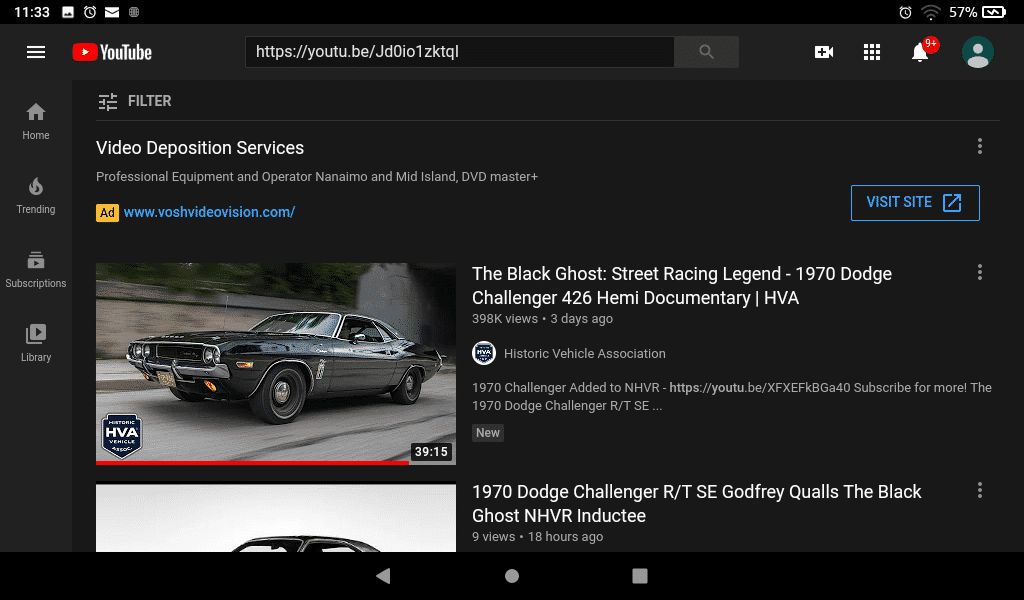Go to YouTube home via logo
This screenshot has width=1024, height=600.
pyautogui.click(x=112, y=52)
